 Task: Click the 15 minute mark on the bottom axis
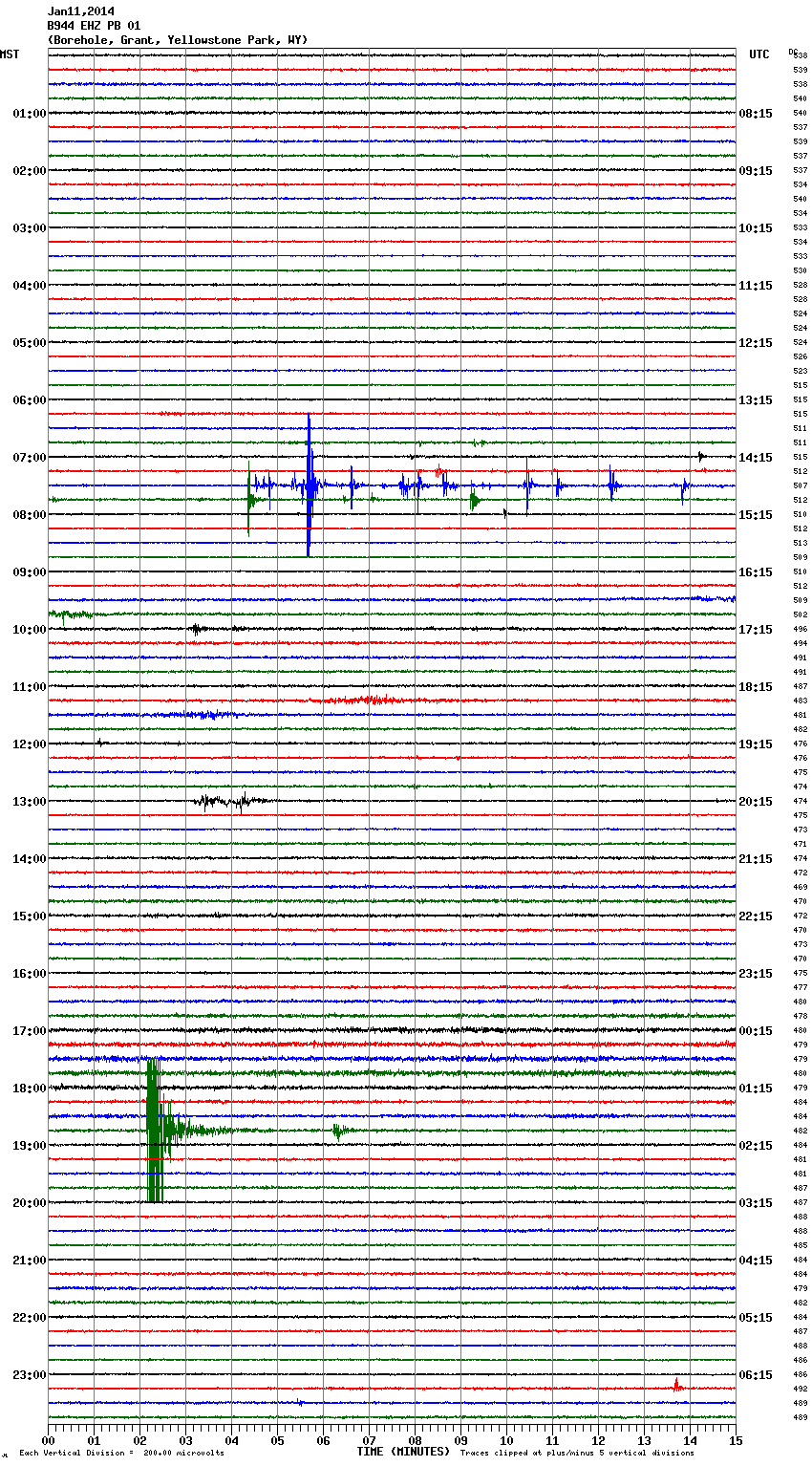(x=736, y=1440)
